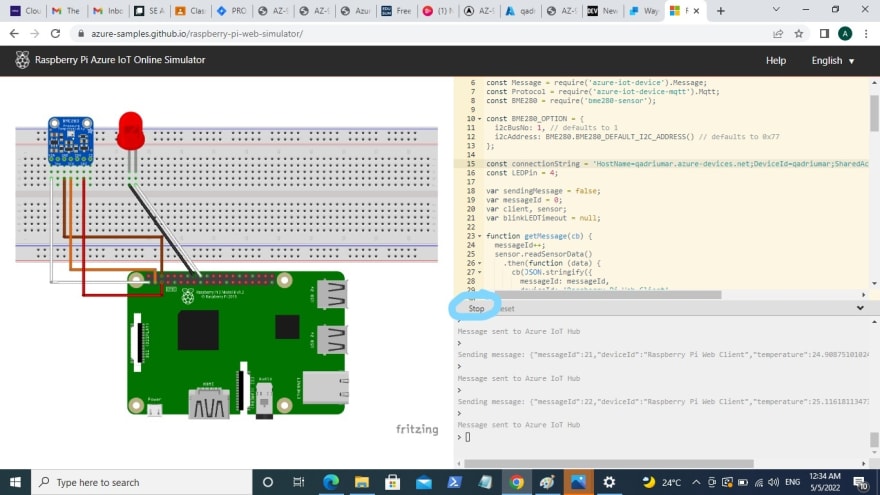Click the console horizontal scrollbar
Image resolution: width=880 pixels, height=495 pixels.
pyautogui.click(x=609, y=464)
